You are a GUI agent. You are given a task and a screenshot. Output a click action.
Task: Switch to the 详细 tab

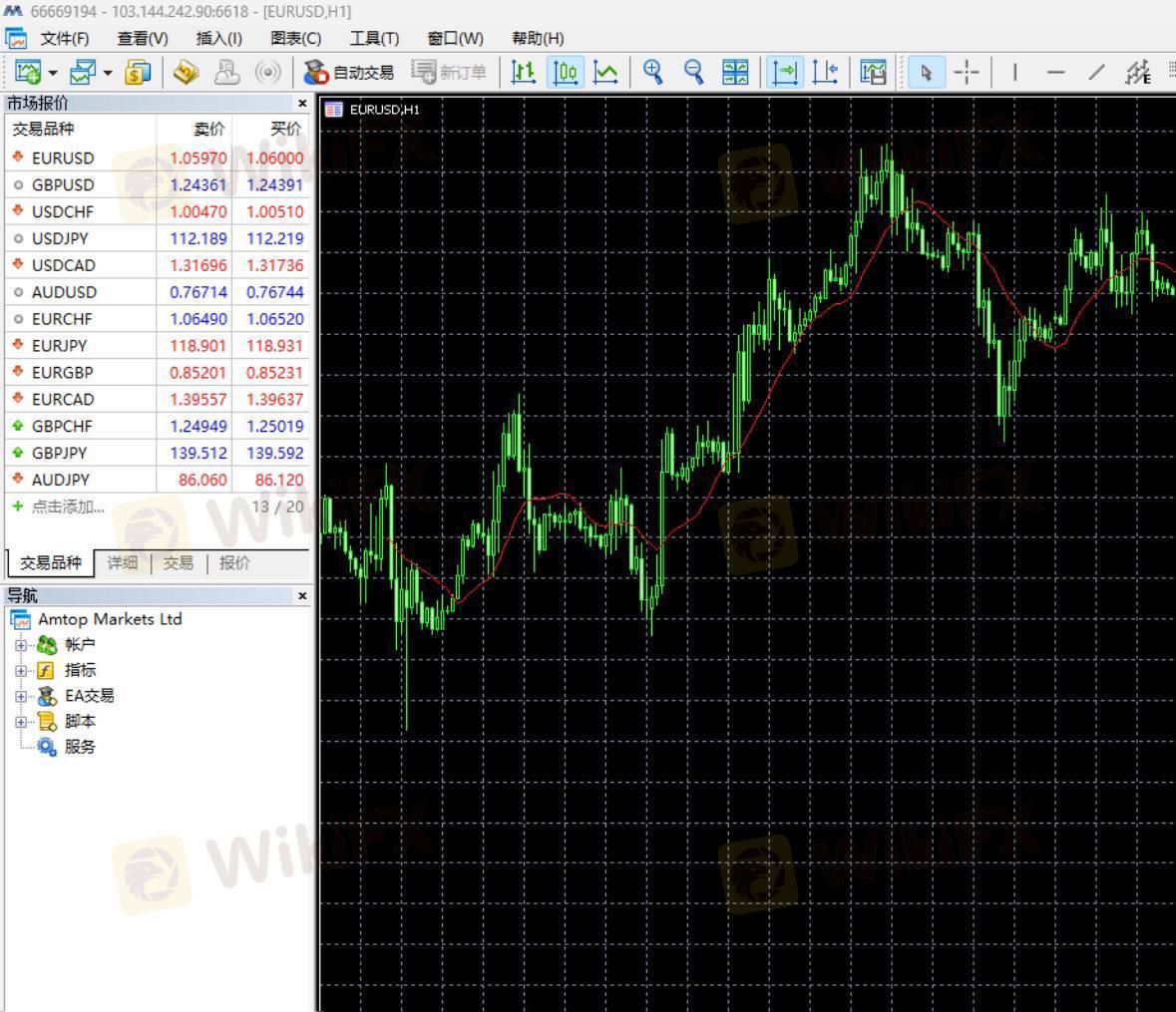(x=123, y=563)
